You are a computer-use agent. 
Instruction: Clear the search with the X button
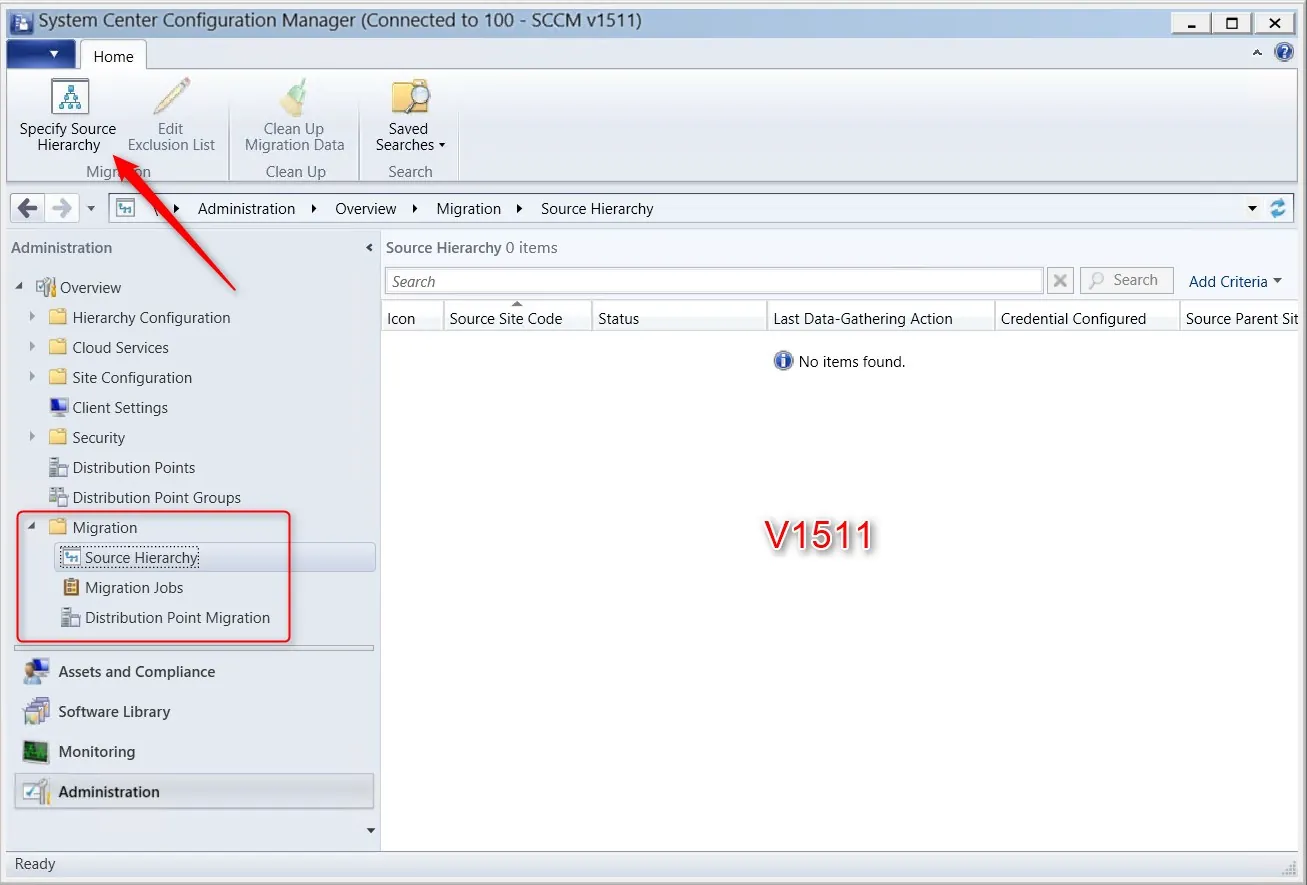(1061, 281)
